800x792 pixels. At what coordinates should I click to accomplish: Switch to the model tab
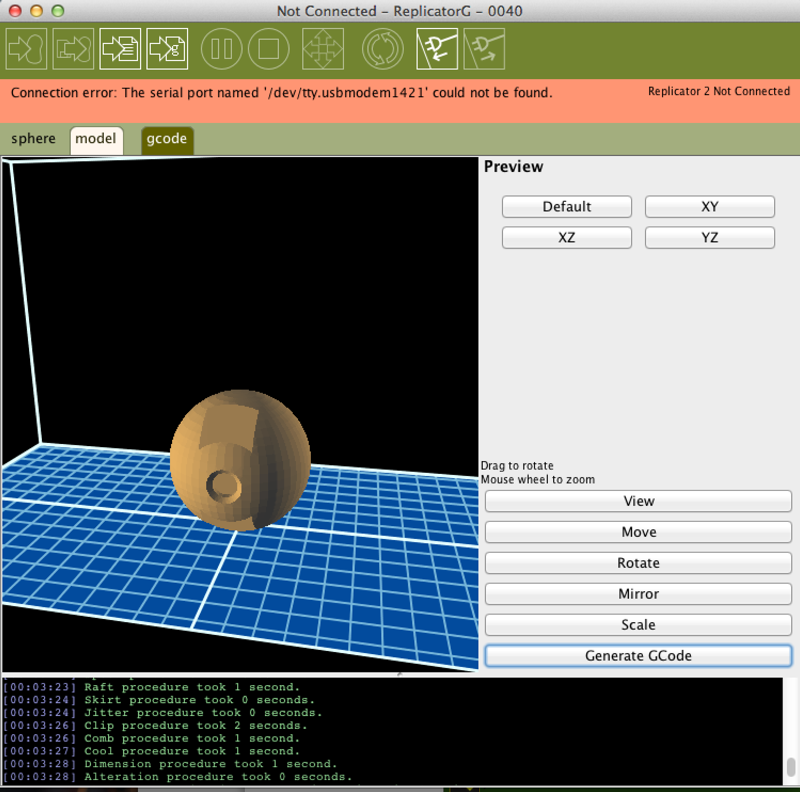pyautogui.click(x=96, y=139)
